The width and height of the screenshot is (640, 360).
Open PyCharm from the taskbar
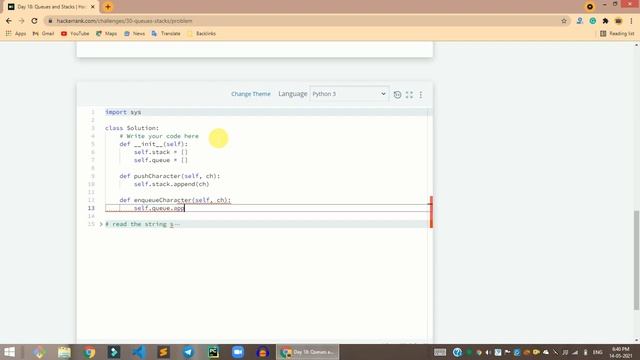tap(213, 352)
